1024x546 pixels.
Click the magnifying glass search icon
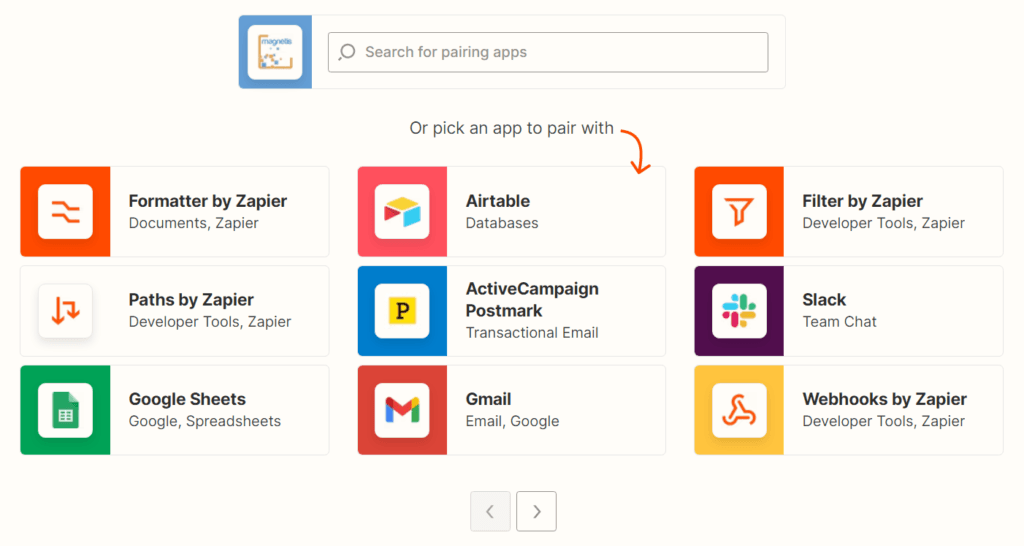click(347, 52)
